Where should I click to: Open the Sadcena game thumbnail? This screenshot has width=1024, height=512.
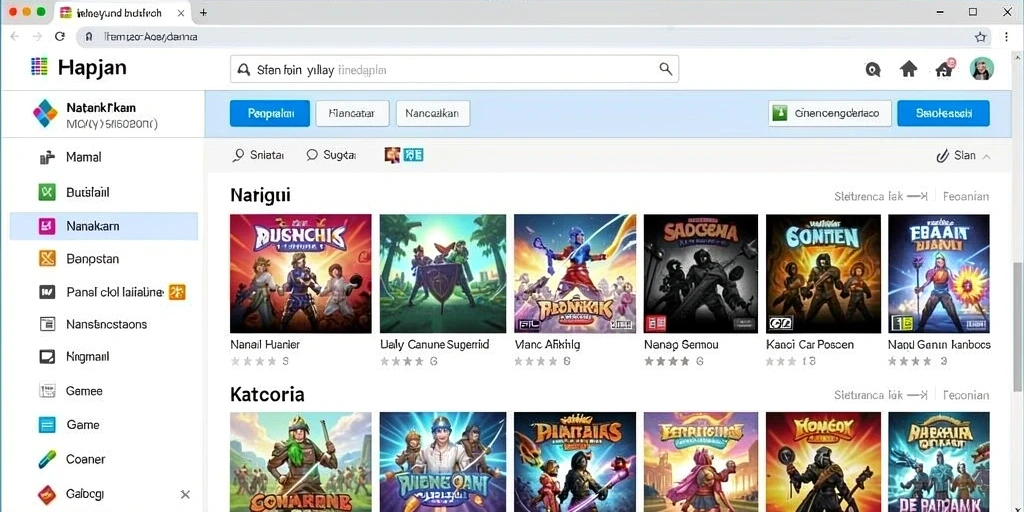tap(701, 274)
